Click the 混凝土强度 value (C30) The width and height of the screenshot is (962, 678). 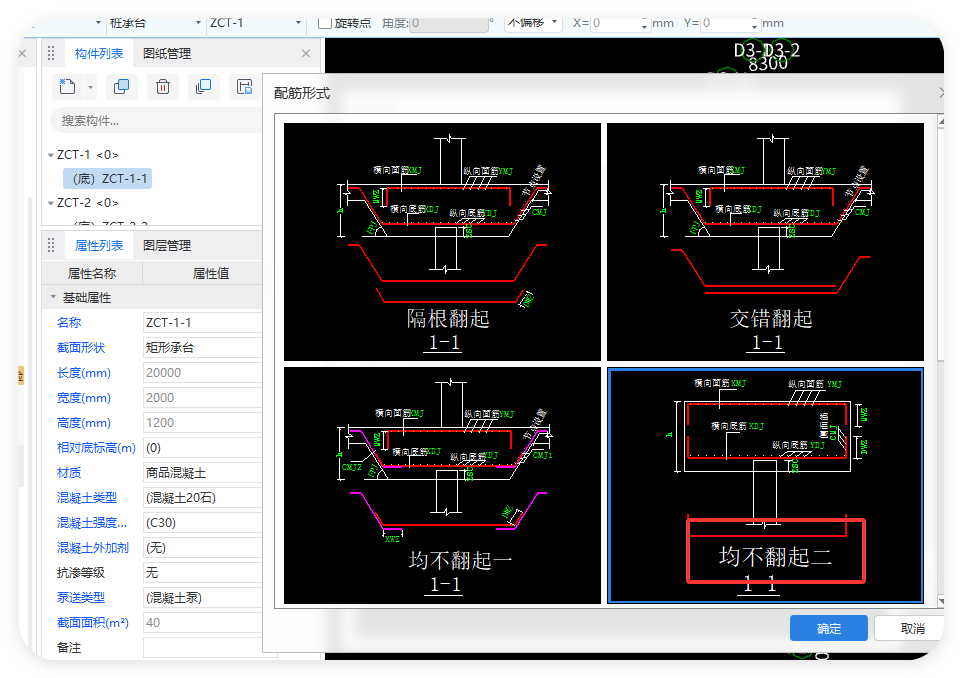click(x=202, y=523)
